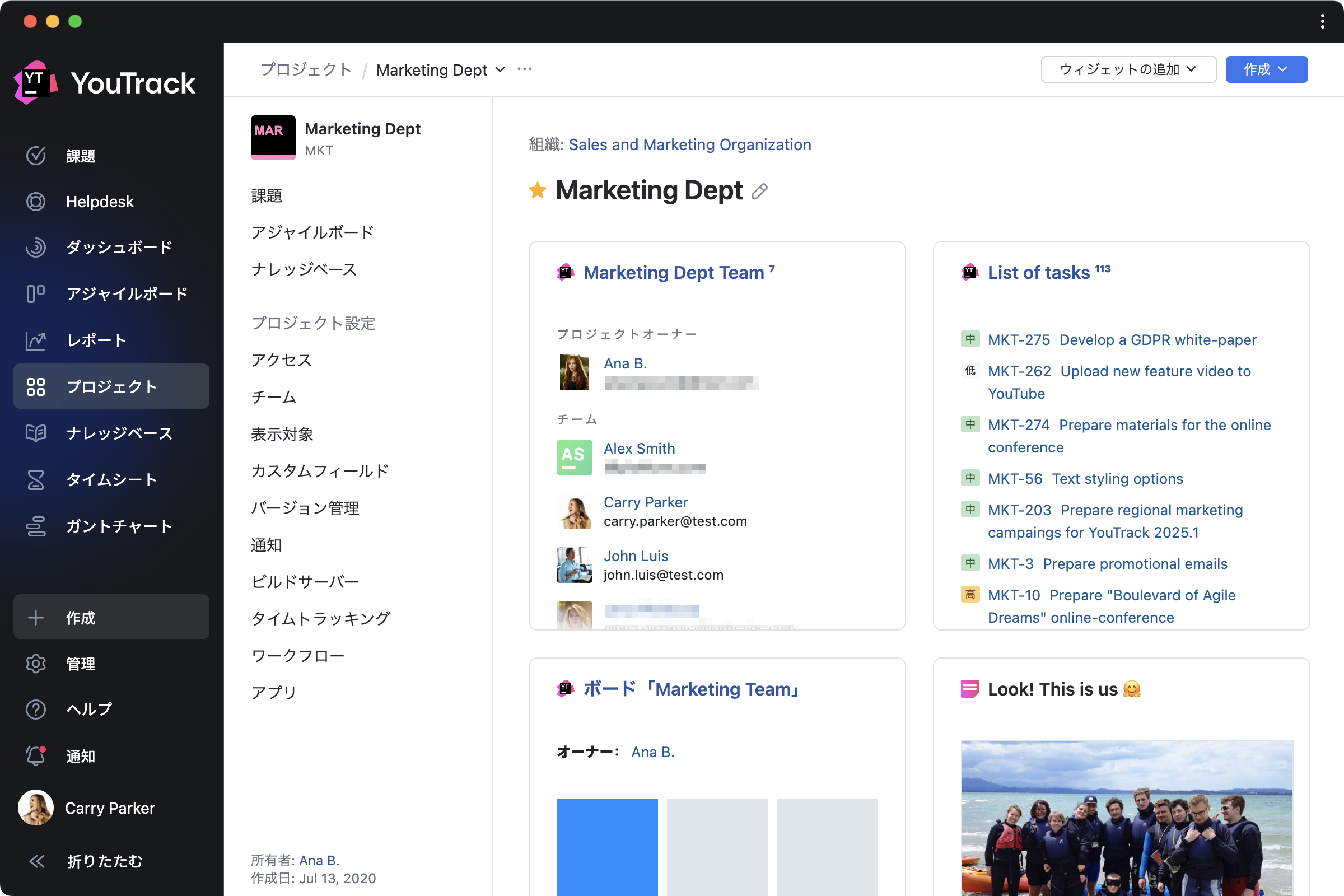Open the vertical dots menu in window title bar
This screenshot has height=896, width=1344.
pos(1322,21)
